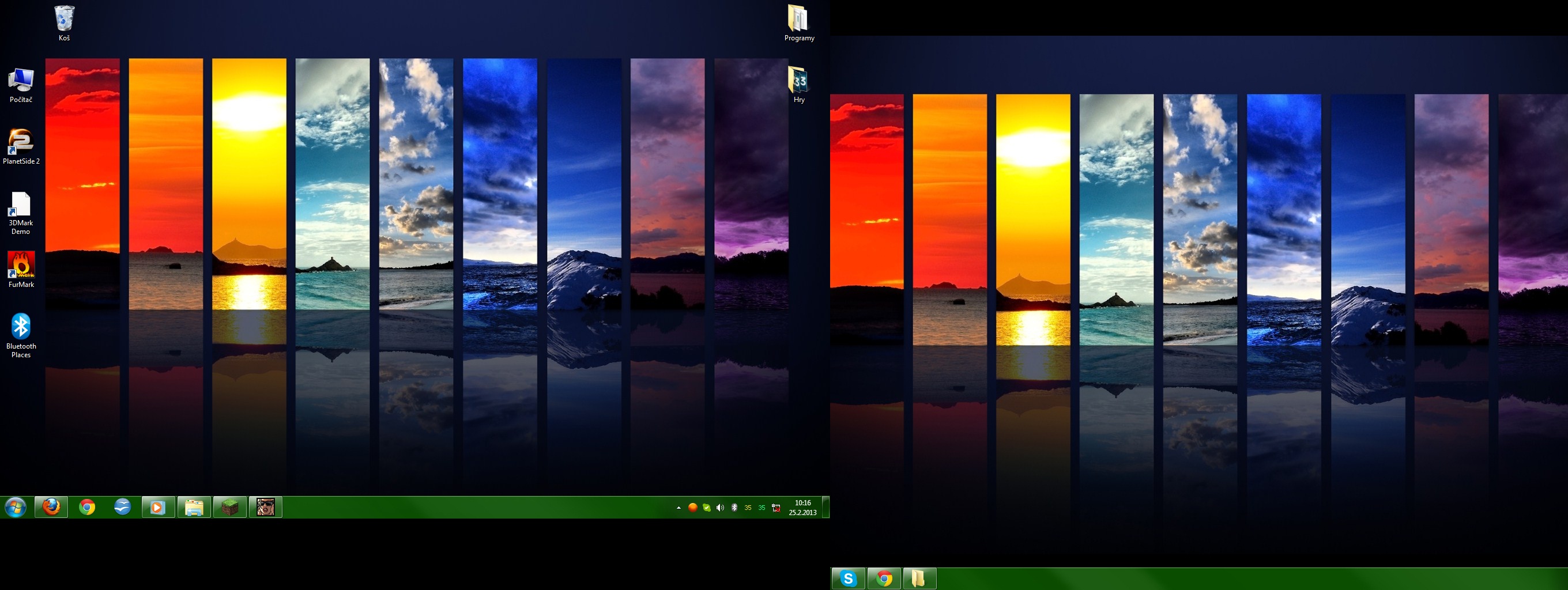Screen dimensions: 1568x590
Task: Click the disconnected network tray icon
Action: (x=776, y=508)
